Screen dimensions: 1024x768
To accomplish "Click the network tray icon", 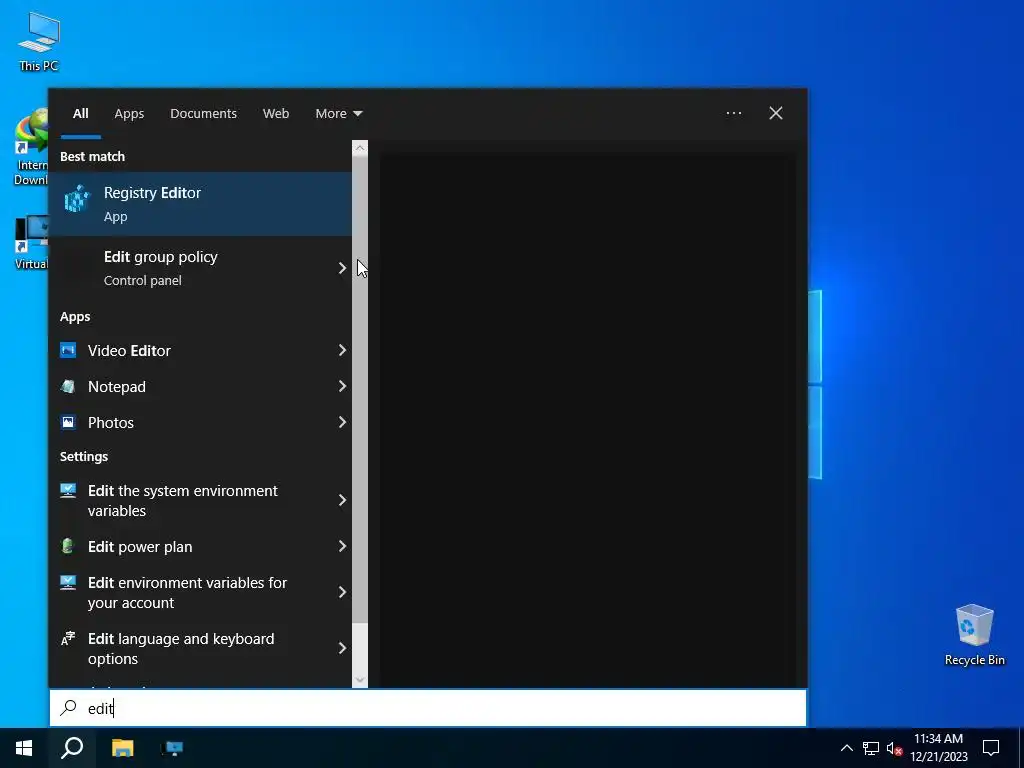I will click(871, 748).
